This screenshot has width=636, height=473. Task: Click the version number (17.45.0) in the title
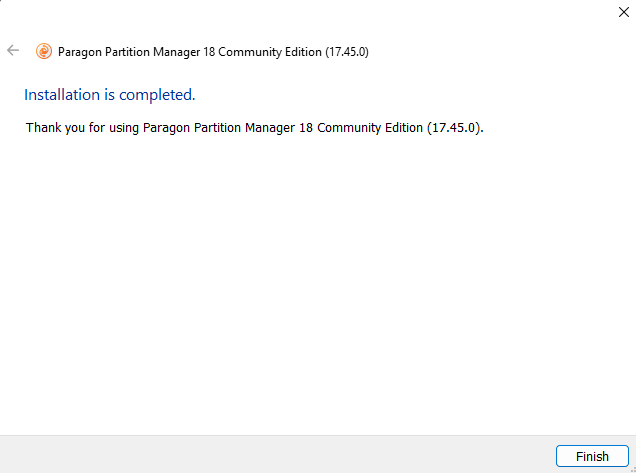pos(347,52)
